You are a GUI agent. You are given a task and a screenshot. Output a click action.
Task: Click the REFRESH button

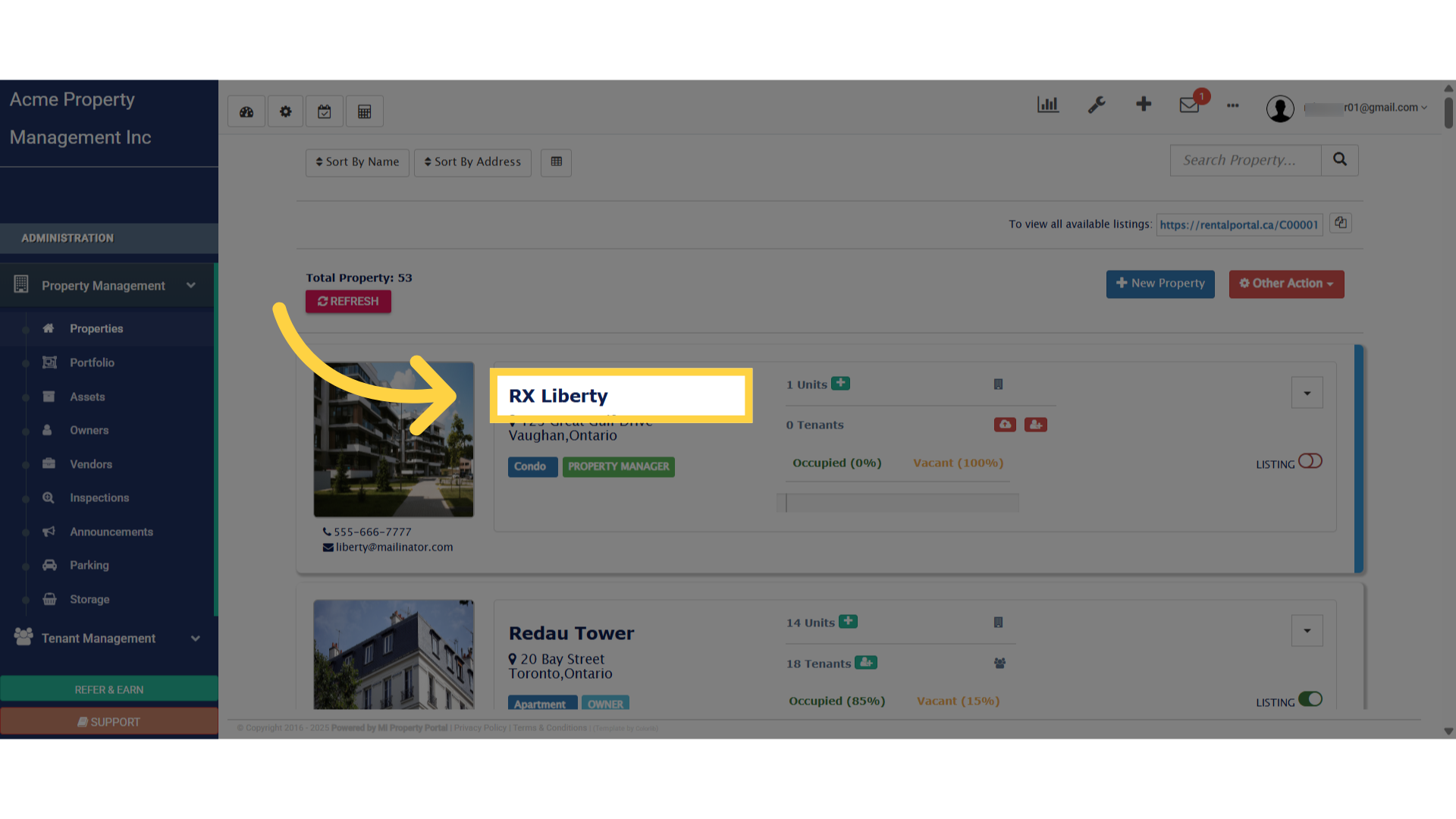(x=348, y=301)
